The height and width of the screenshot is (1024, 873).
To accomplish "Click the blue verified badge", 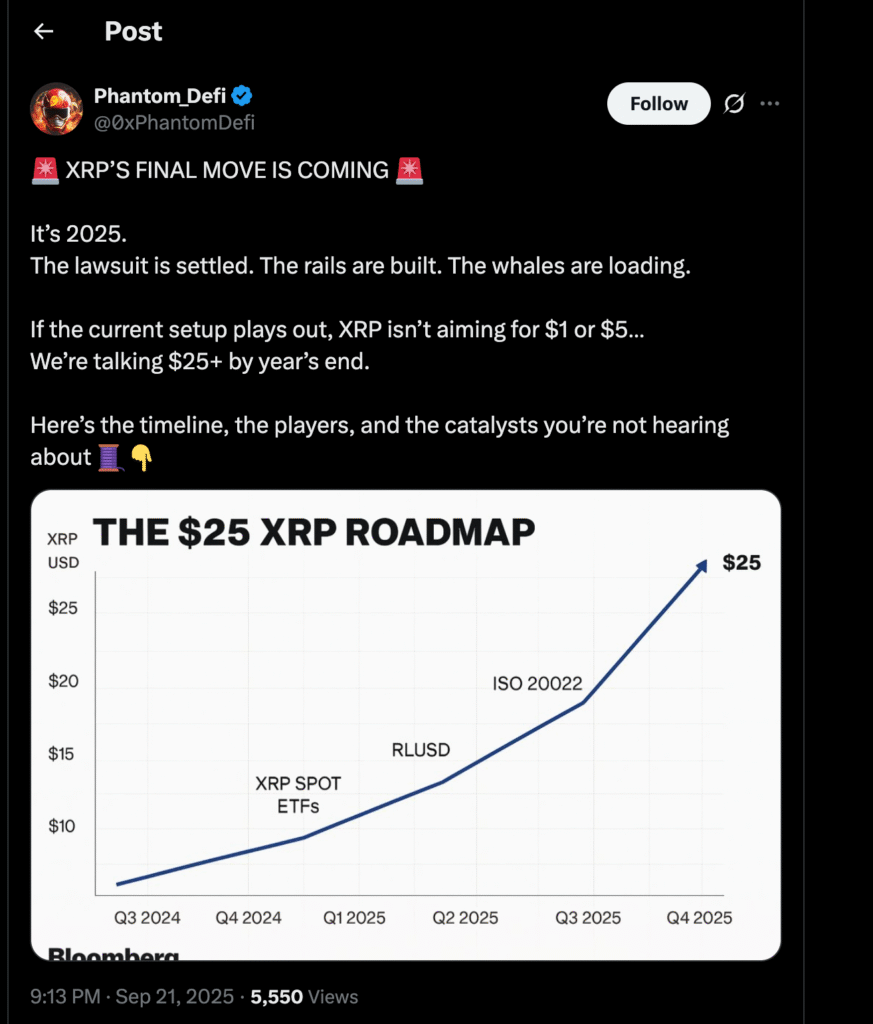I will click(x=242, y=97).
